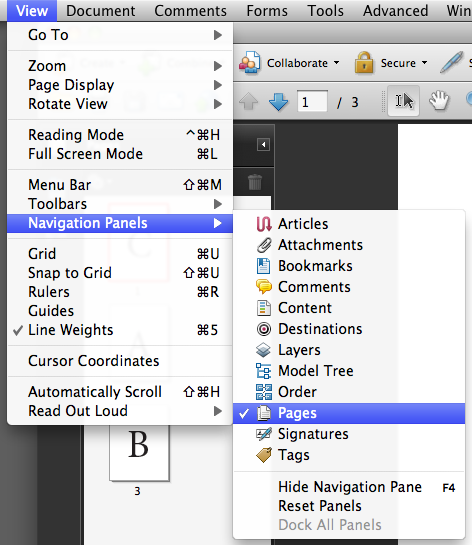
Task: Toggle Automatically Scroll
Action: point(120,392)
